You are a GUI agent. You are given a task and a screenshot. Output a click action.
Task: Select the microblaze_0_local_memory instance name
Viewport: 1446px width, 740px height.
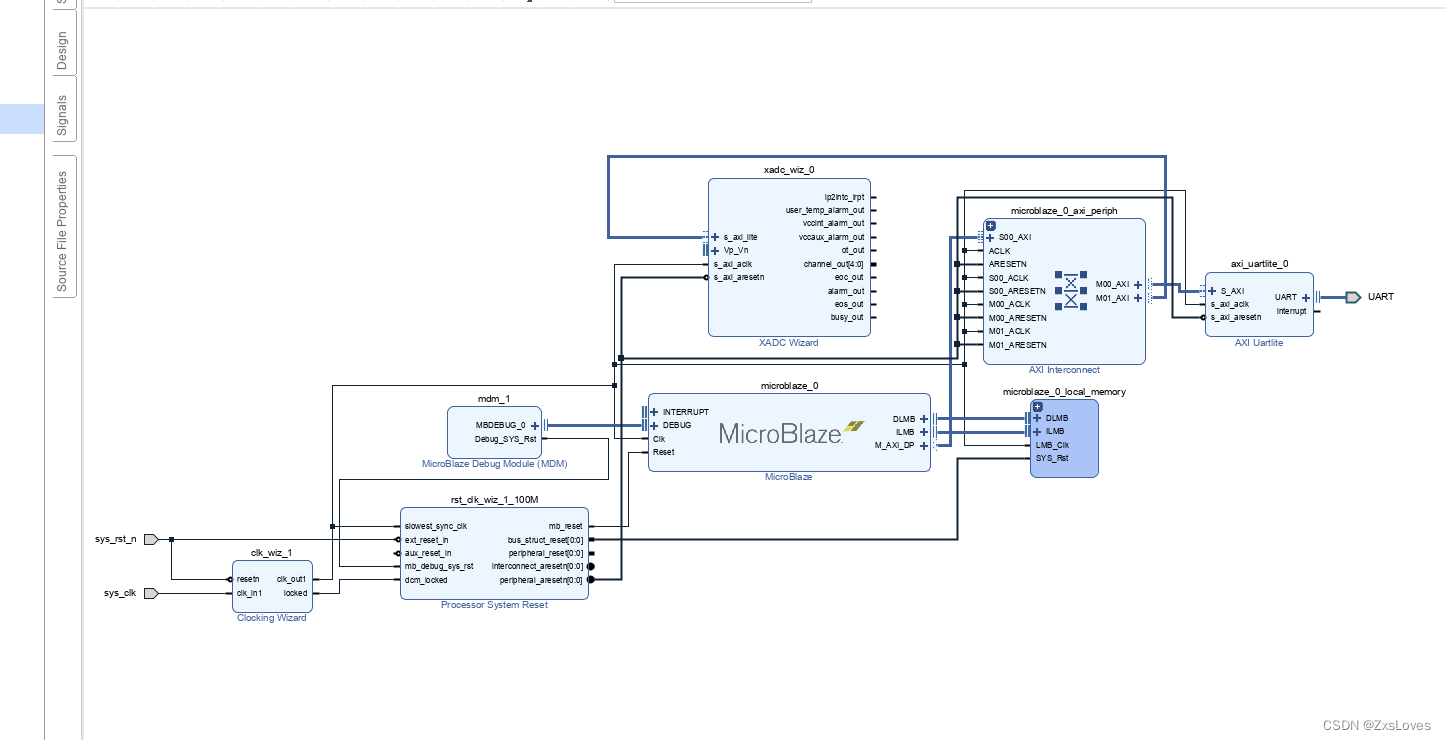coord(1064,392)
